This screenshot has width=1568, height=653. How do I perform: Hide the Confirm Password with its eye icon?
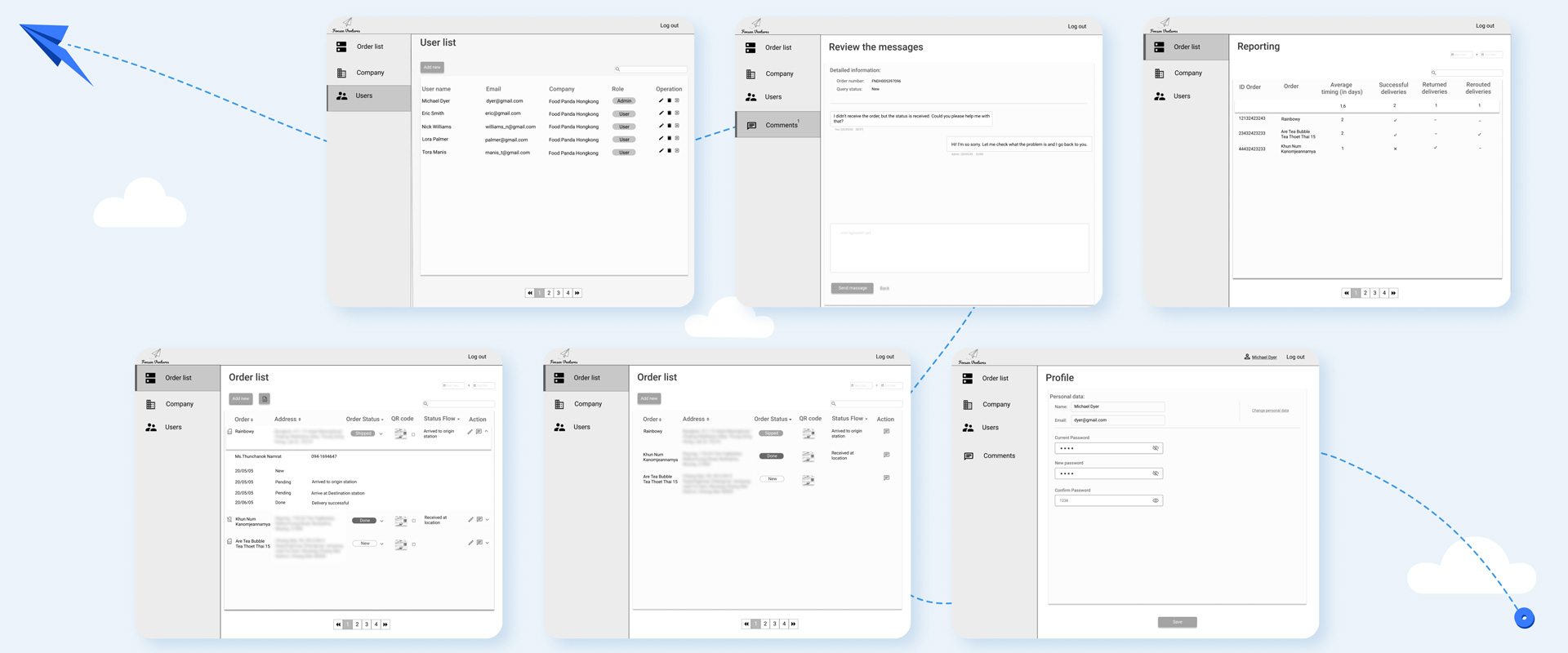click(x=1156, y=500)
